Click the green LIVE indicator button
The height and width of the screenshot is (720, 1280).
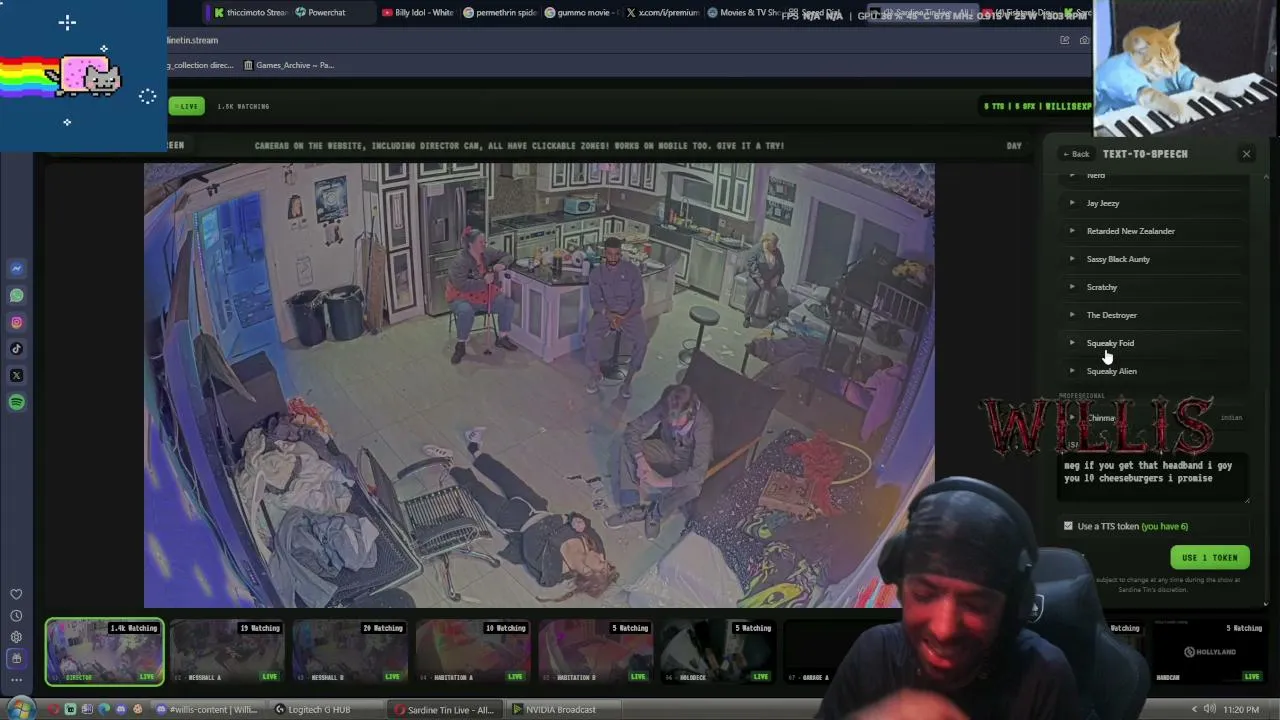pyautogui.click(x=187, y=106)
